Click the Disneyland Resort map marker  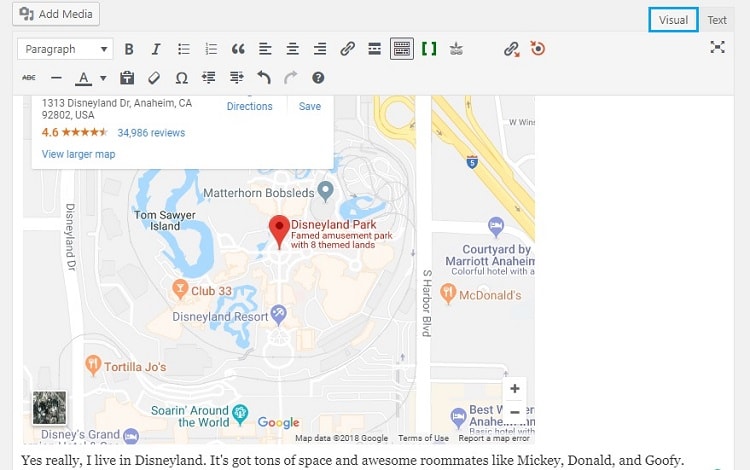(278, 314)
